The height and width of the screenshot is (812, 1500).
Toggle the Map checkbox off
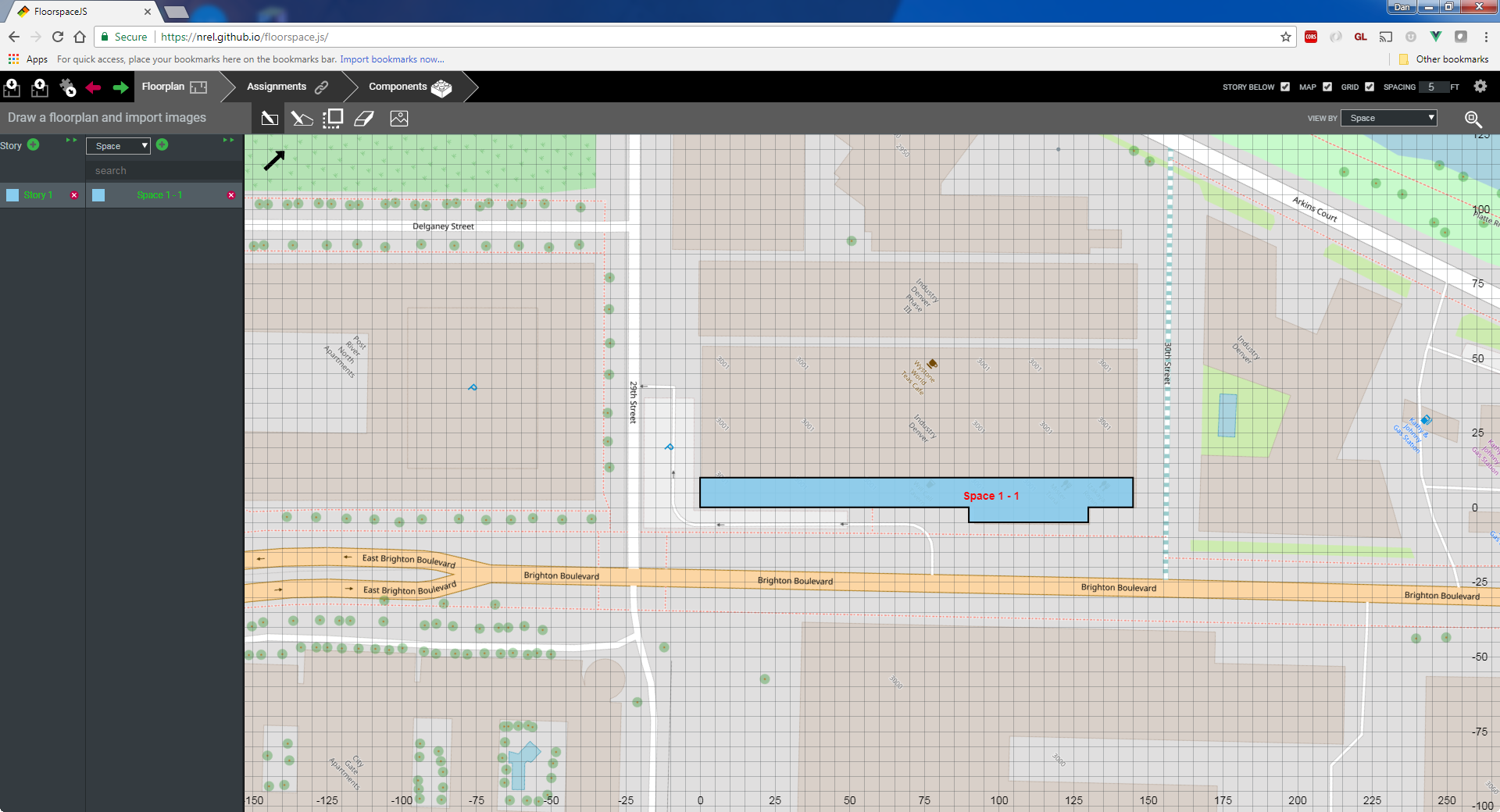tap(1327, 87)
